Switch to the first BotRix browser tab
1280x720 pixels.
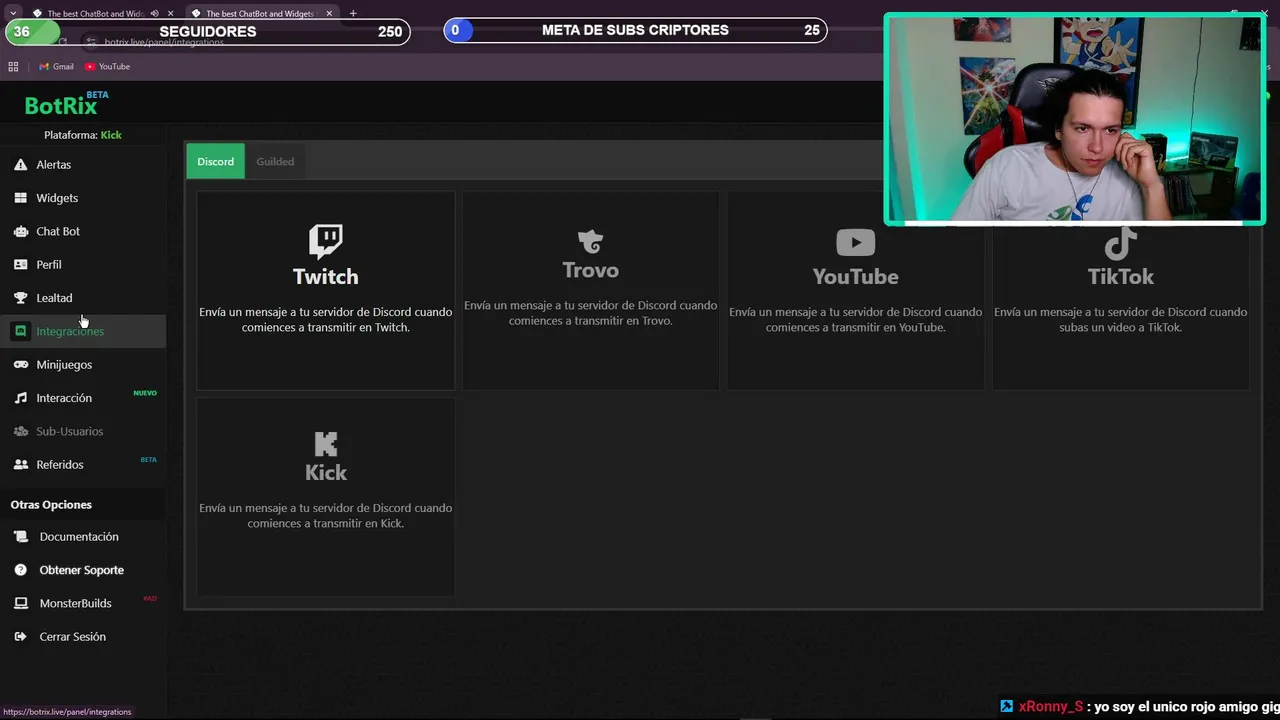(95, 14)
